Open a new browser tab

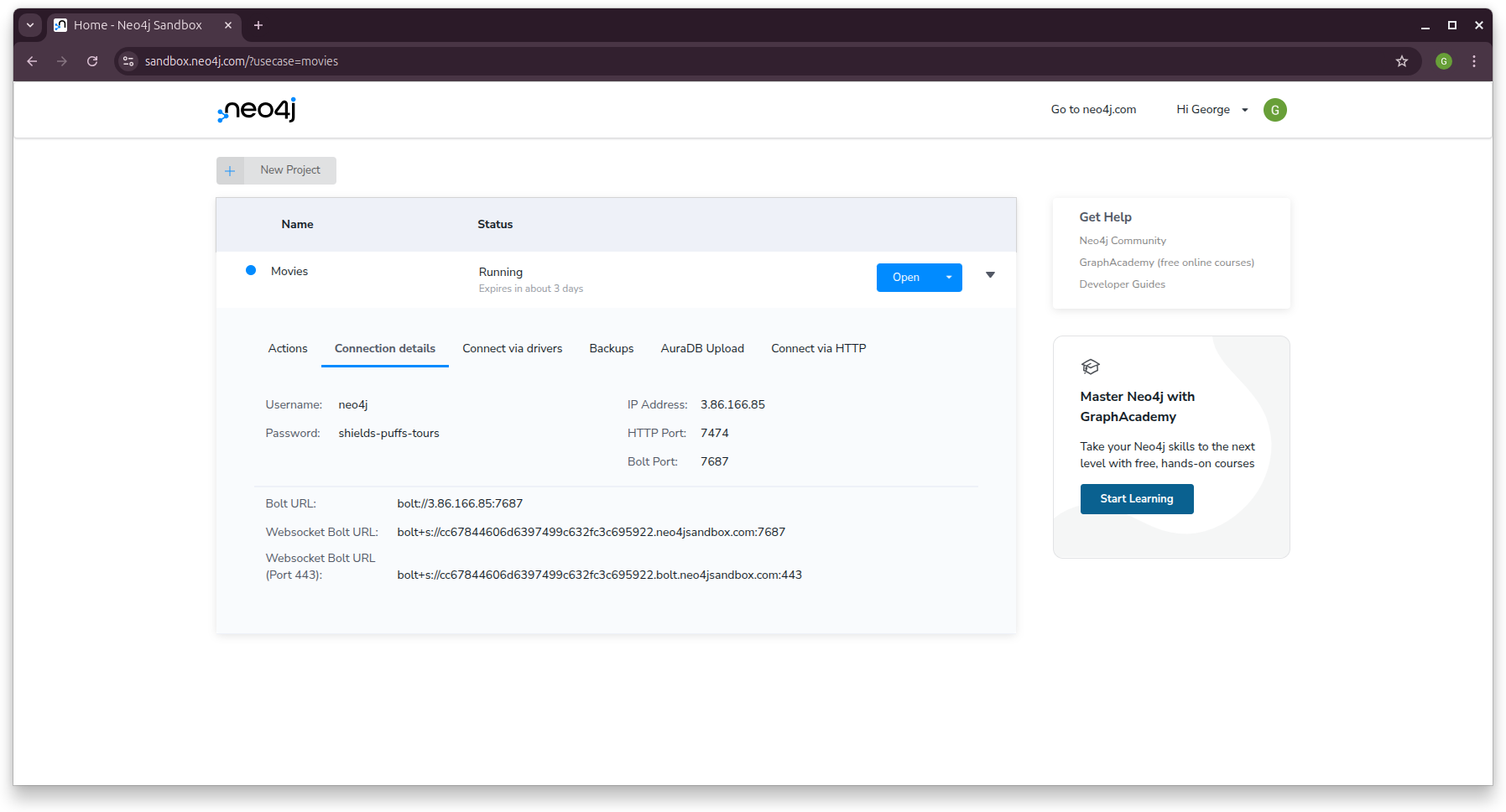[258, 25]
